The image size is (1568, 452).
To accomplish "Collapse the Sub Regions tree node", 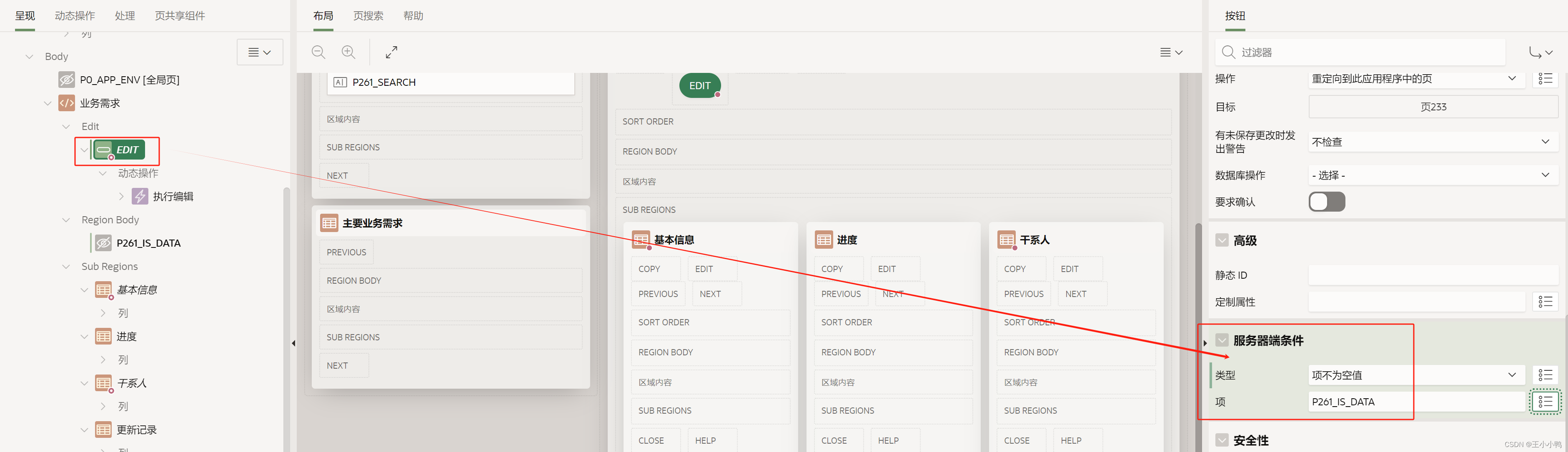I will click(x=66, y=267).
